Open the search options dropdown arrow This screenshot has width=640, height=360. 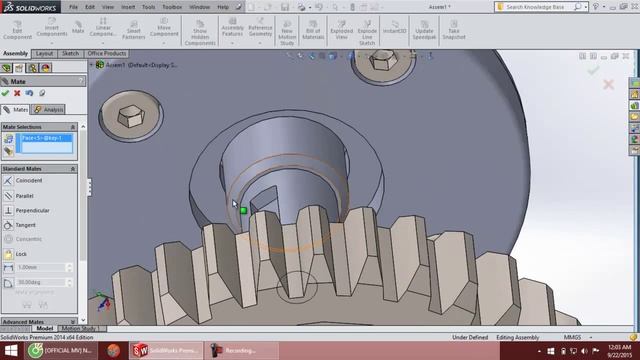pos(585,7)
